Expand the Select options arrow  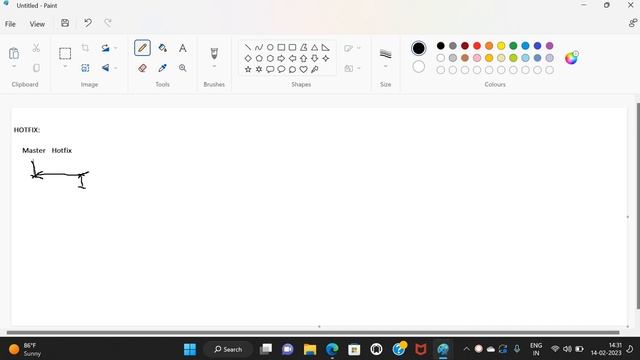[65, 67]
